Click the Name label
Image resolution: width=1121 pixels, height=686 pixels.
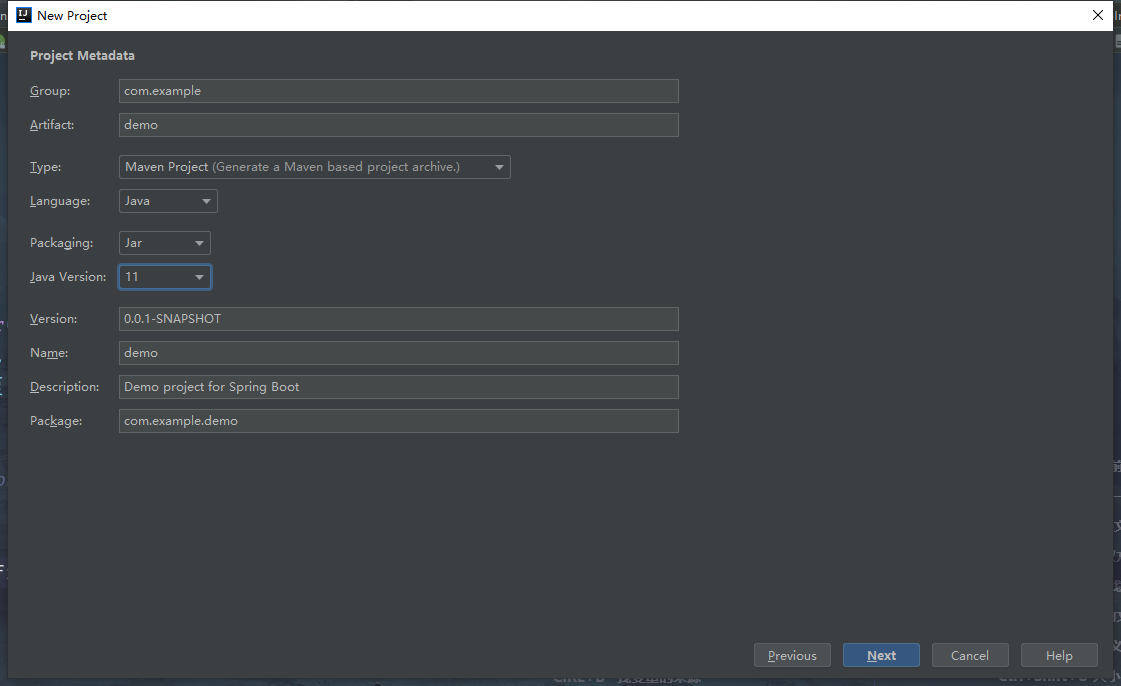(49, 353)
